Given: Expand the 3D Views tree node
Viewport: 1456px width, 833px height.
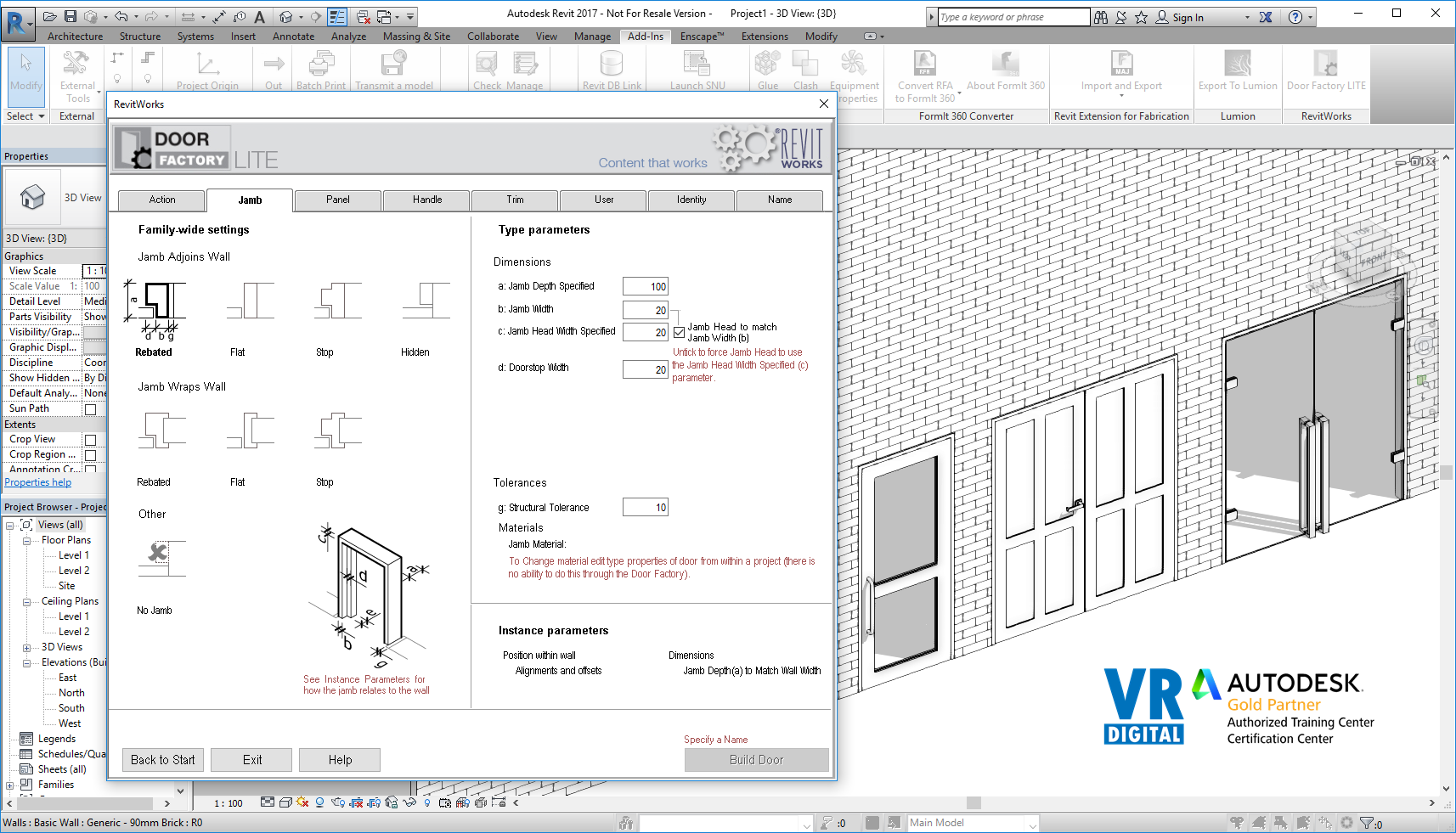Looking at the screenshot, I should pos(26,647).
